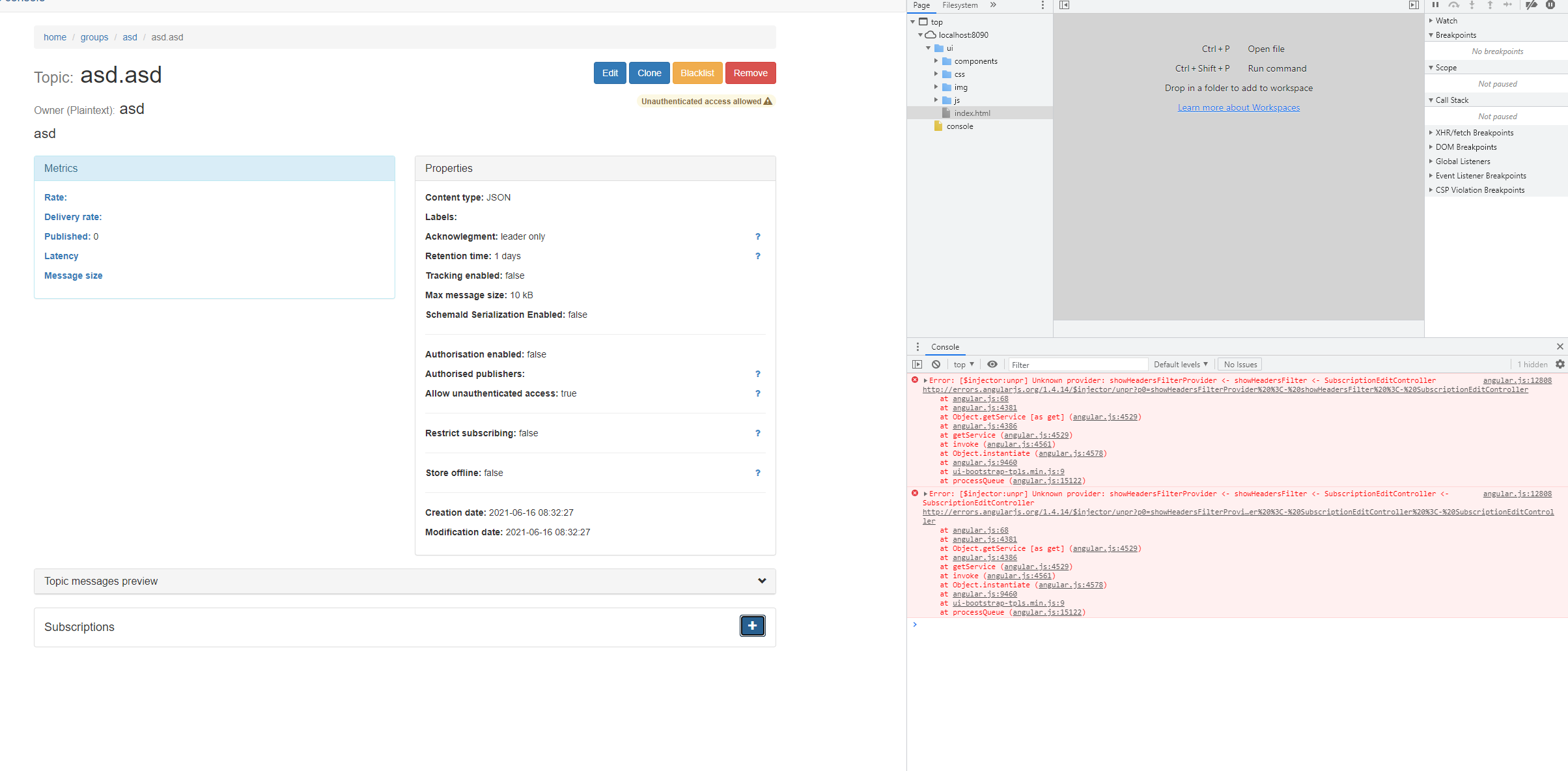Viewport: 1568px width, 771px height.
Task: Switch to the Filesystem tab
Action: [959, 5]
